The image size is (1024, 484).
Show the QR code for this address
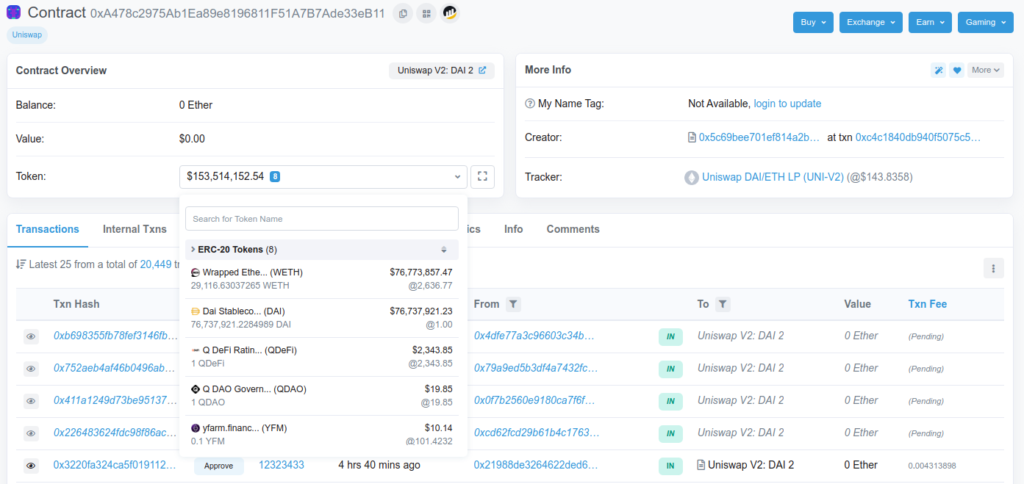(426, 14)
